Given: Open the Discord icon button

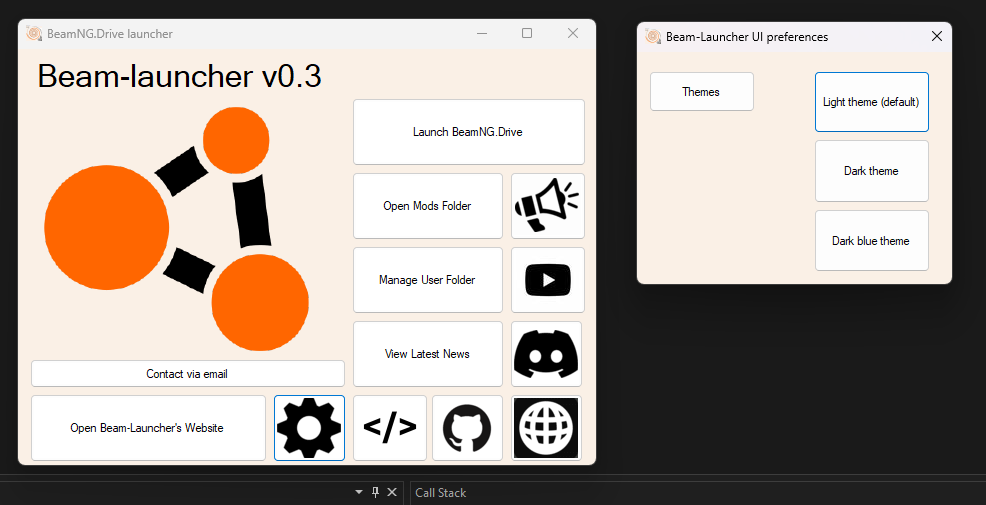Looking at the screenshot, I should coord(546,354).
